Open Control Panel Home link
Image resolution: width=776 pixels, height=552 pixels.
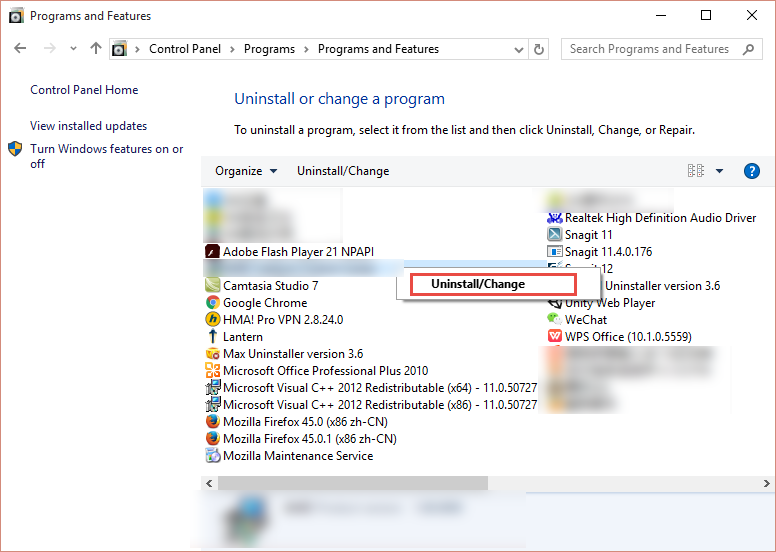coord(84,90)
